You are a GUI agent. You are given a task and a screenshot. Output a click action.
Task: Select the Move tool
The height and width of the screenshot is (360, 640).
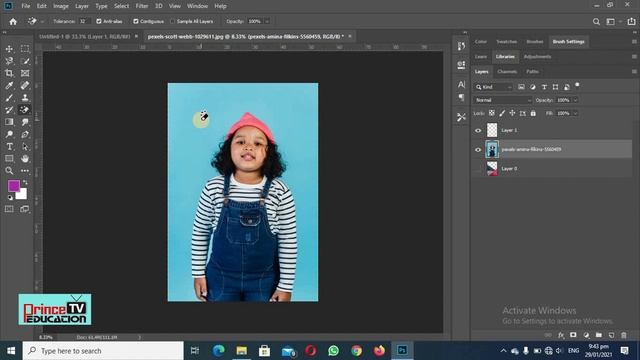[x=9, y=49]
